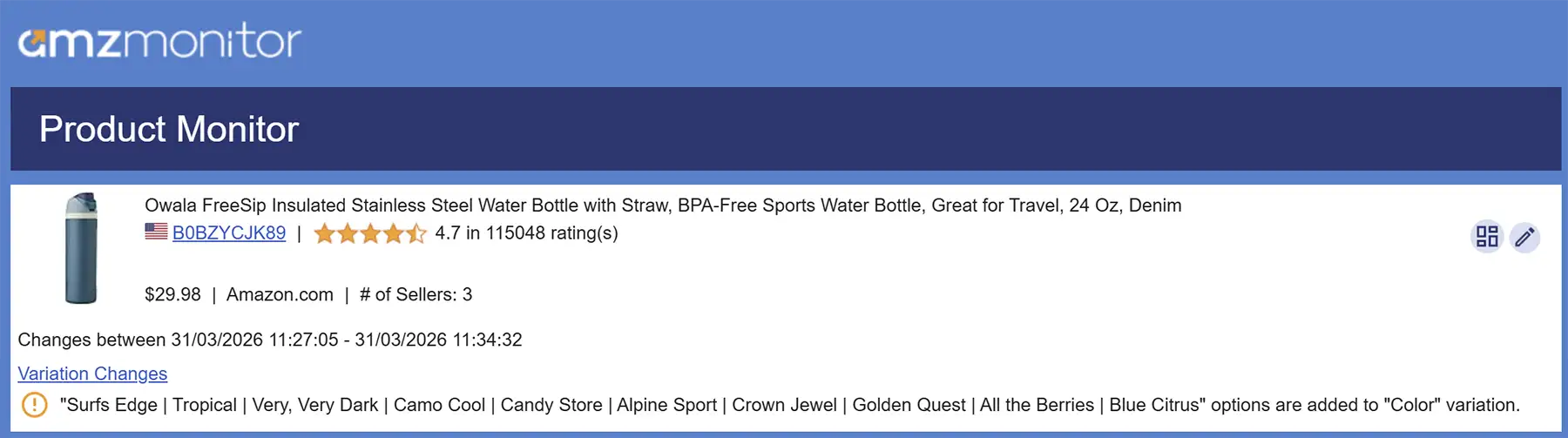The height and width of the screenshot is (438, 1568).
Task: Select the Owala FreeSip product title
Action: tap(662, 206)
